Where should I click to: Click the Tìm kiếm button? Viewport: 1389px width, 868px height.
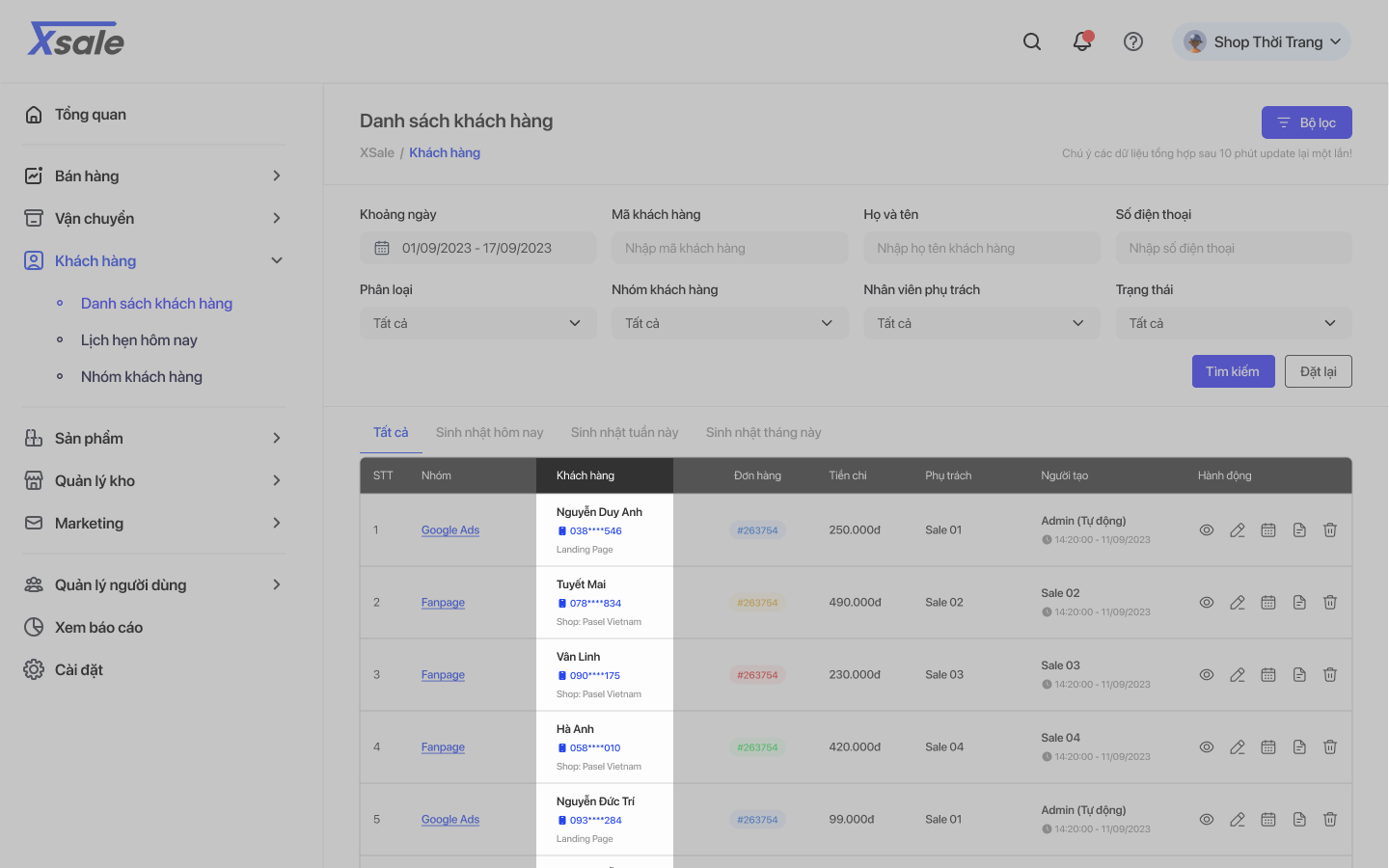pyautogui.click(x=1232, y=371)
